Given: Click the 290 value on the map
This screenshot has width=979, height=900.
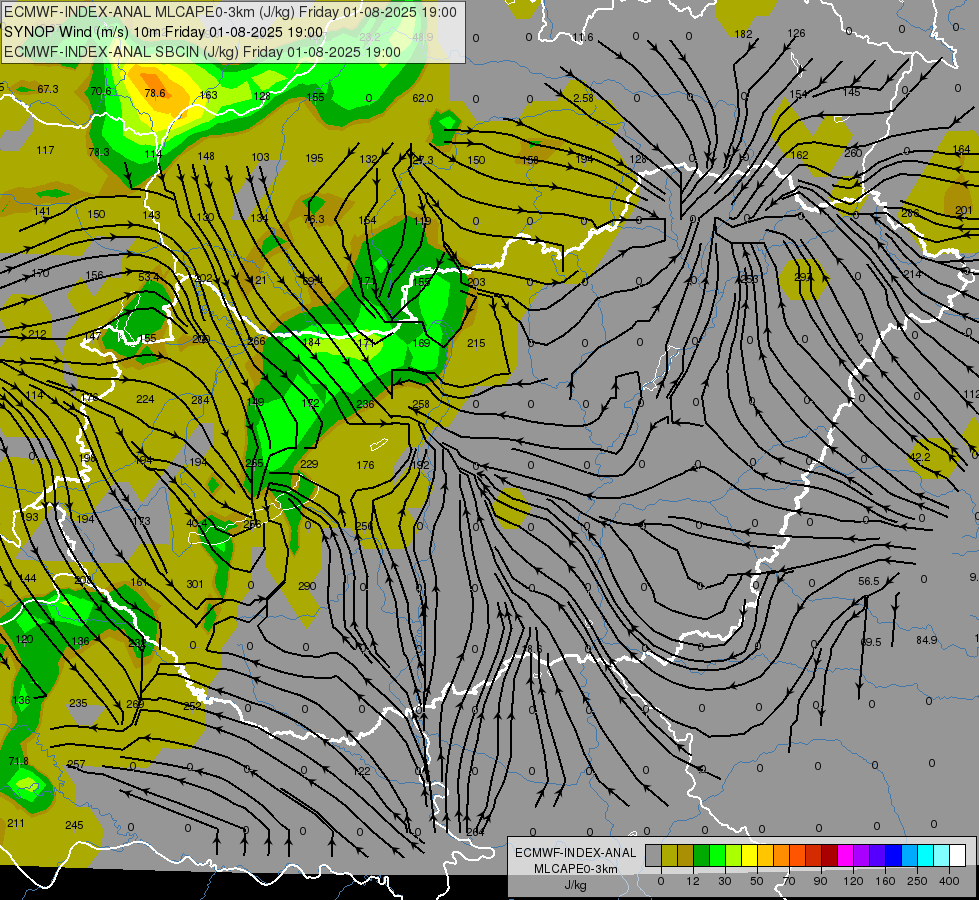Looking at the screenshot, I should point(307,586).
